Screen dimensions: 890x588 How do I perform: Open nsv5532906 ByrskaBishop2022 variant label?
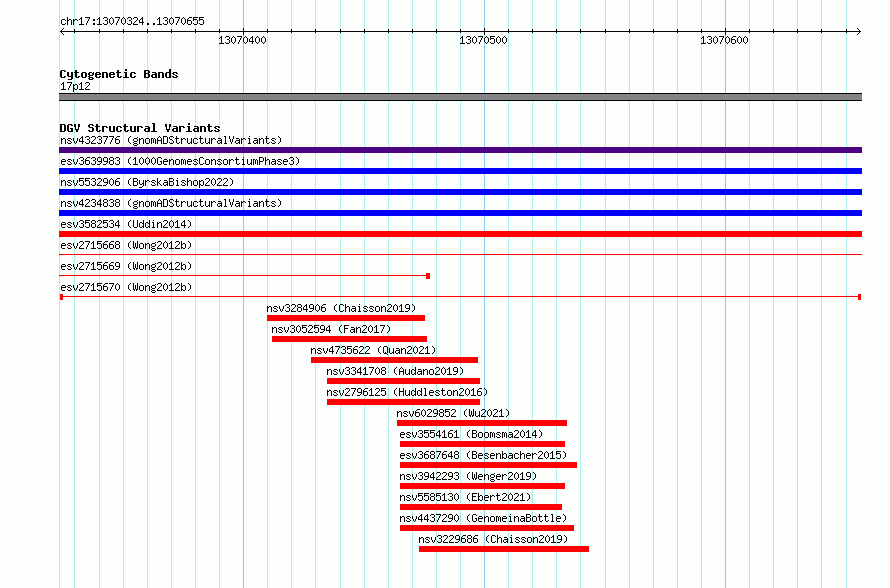pyautogui.click(x=147, y=182)
